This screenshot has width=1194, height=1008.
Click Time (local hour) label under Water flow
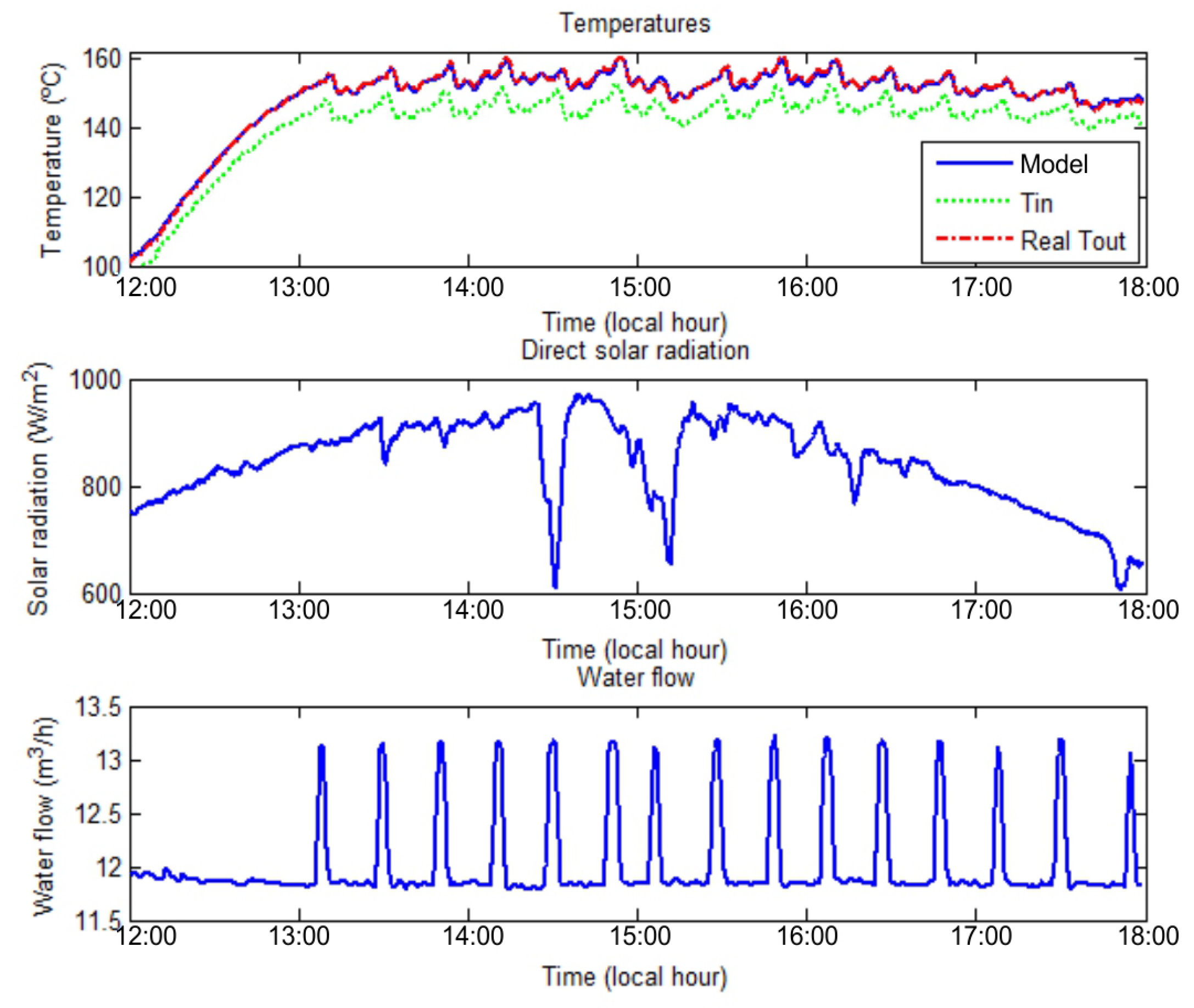coord(635,977)
